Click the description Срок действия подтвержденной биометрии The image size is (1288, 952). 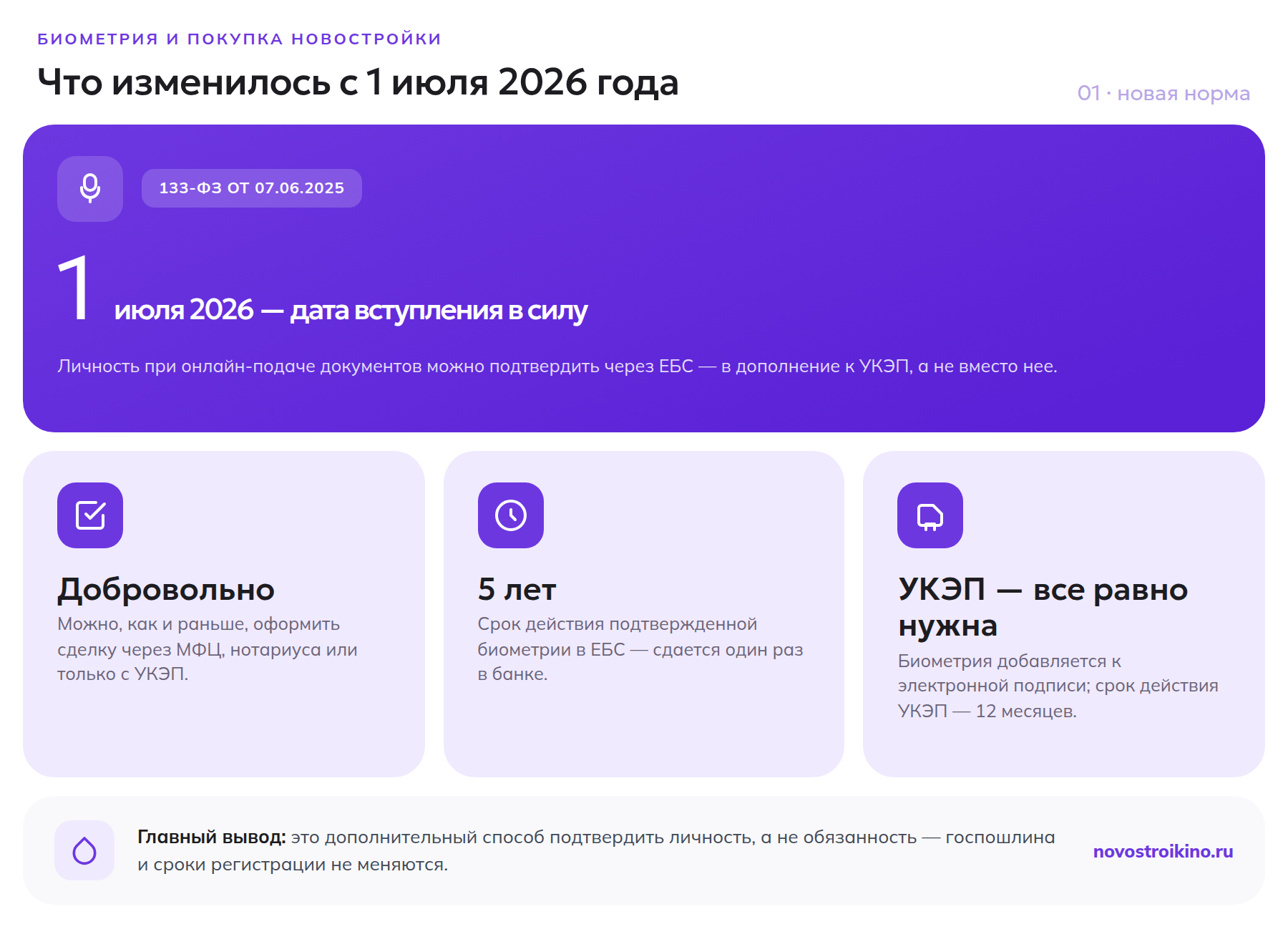[x=640, y=649]
